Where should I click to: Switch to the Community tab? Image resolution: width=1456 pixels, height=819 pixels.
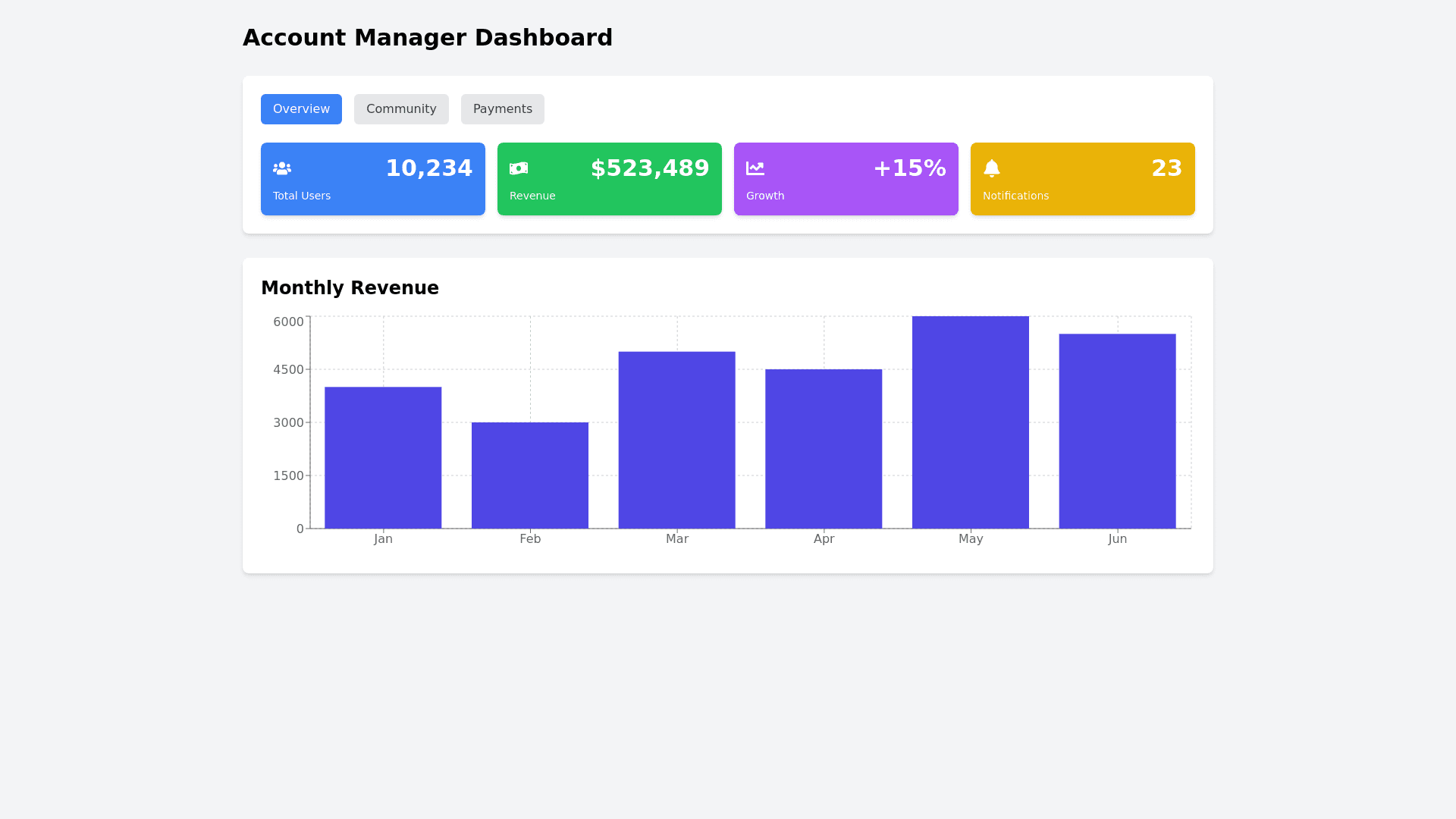pyautogui.click(x=401, y=109)
